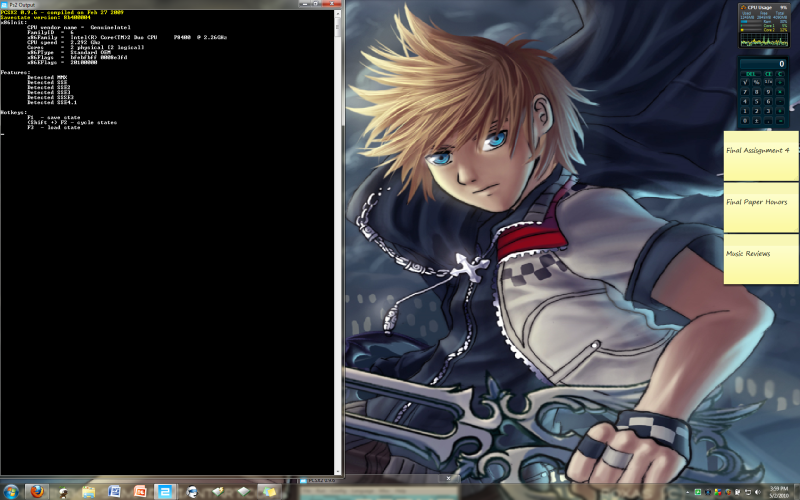Select the 'Final Paper Honors' sticky note
800x500 pixels.
tap(761, 207)
